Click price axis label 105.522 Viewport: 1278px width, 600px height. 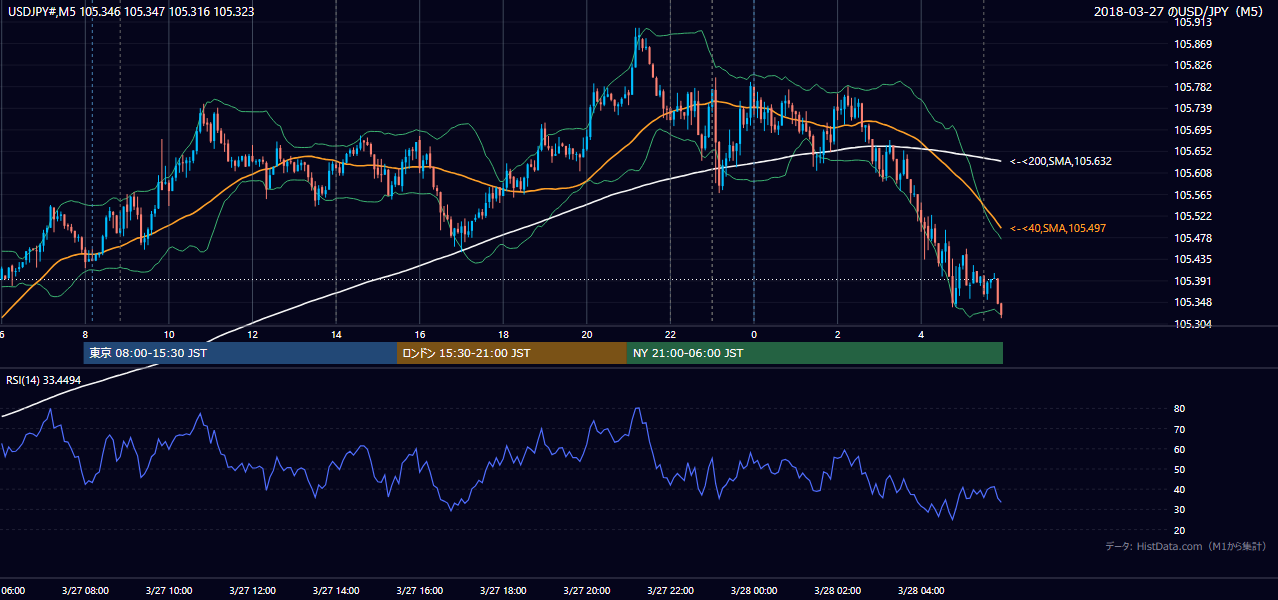pyautogui.click(x=1192, y=216)
